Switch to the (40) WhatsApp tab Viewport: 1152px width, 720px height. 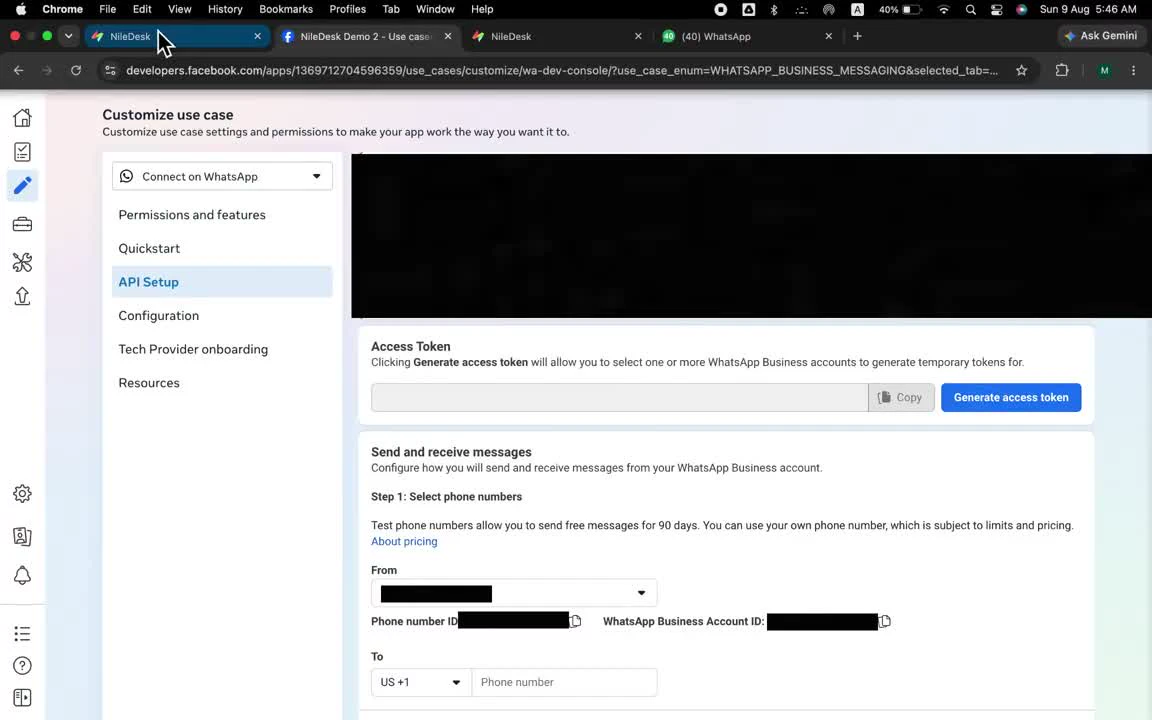[x=746, y=36]
